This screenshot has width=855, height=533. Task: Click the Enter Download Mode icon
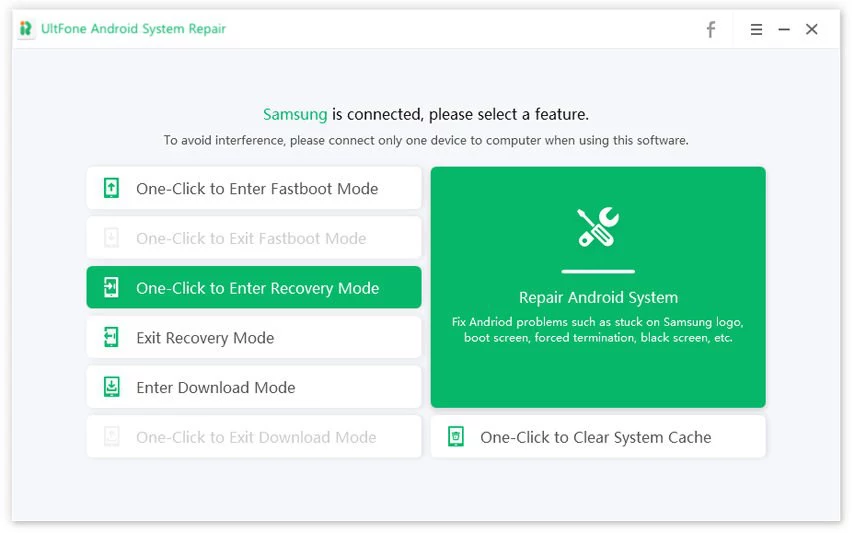click(x=111, y=387)
